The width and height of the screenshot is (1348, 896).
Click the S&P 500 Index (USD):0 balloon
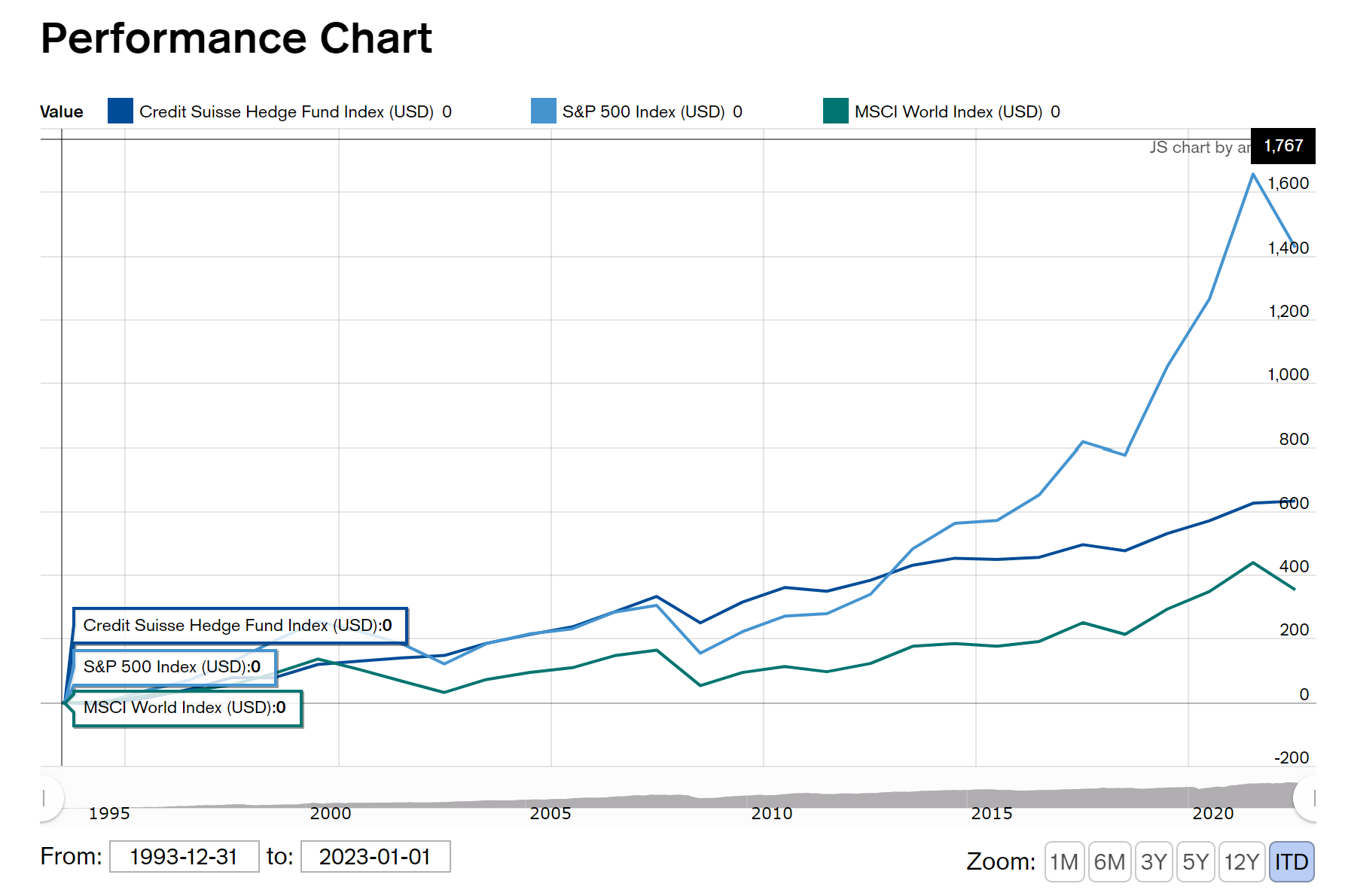(x=175, y=667)
